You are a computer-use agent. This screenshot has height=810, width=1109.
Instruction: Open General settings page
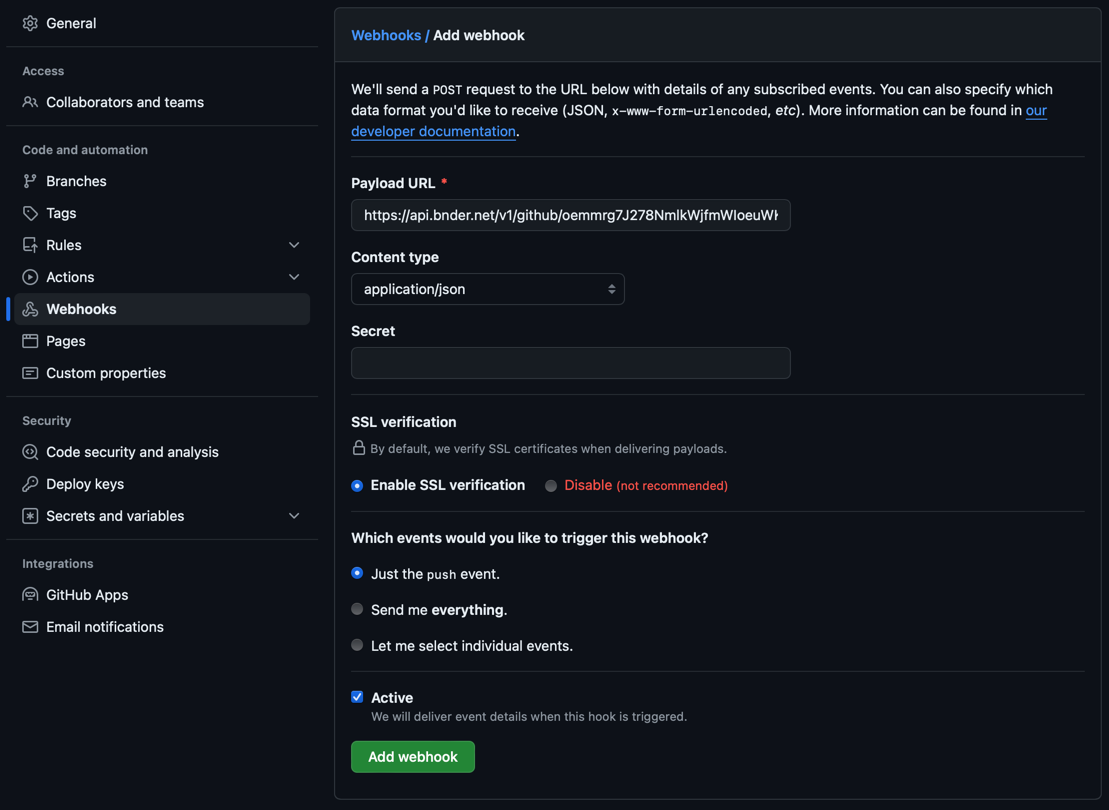click(162, 23)
